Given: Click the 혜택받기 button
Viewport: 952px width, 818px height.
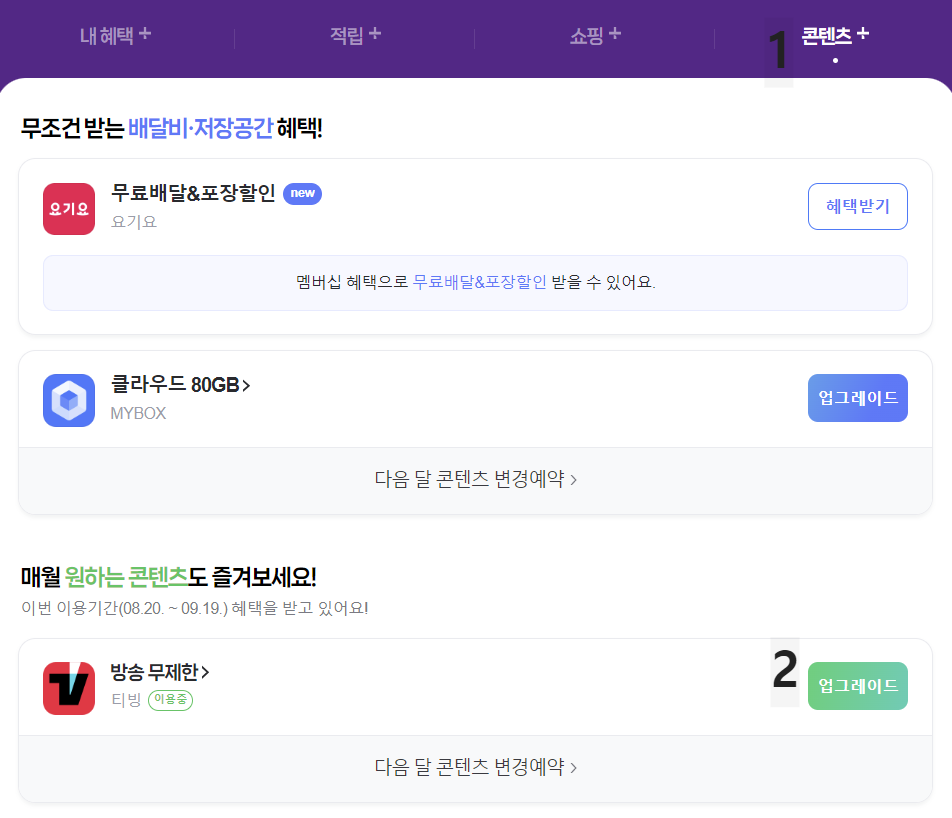Looking at the screenshot, I should pyautogui.click(x=857, y=206).
